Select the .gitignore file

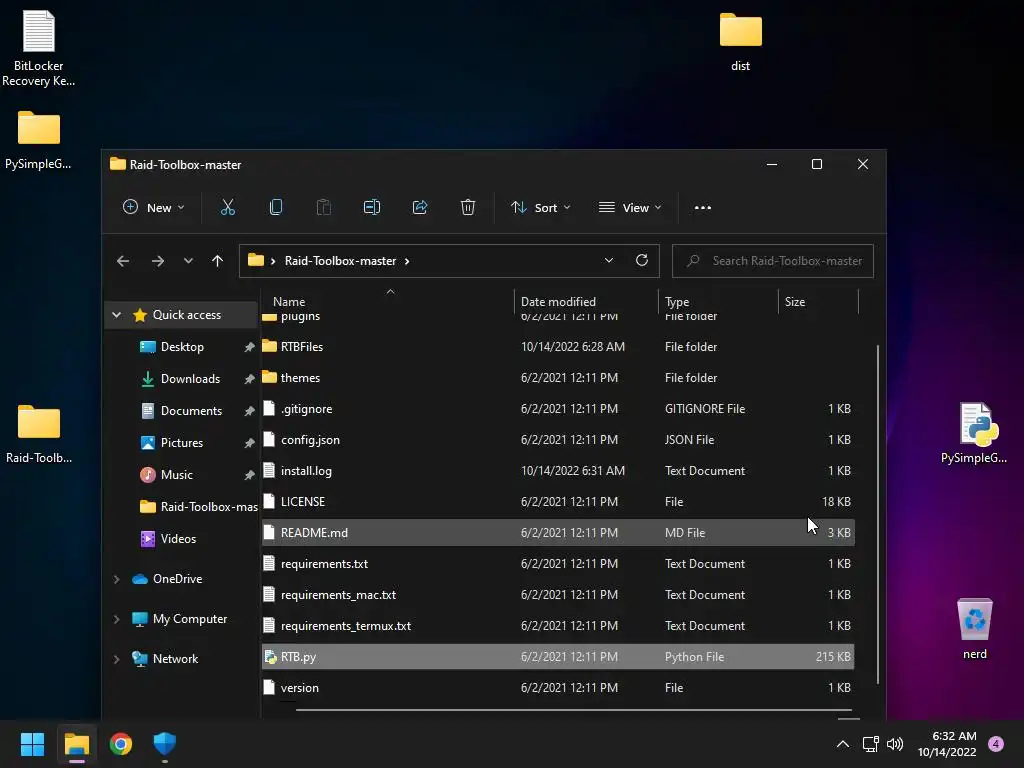[558, 409]
